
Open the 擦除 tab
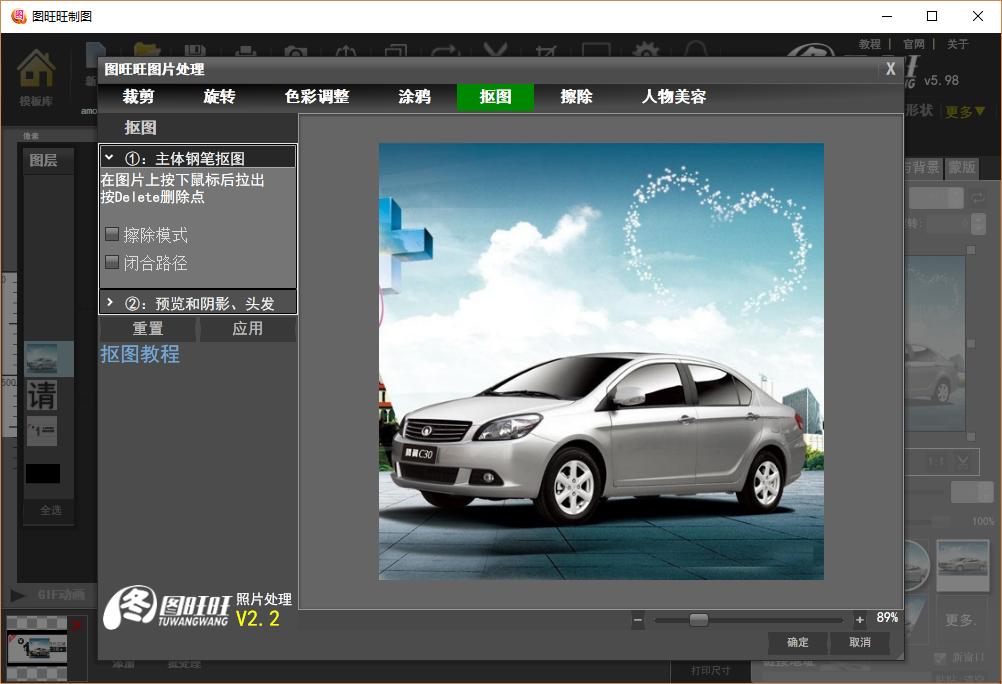[x=576, y=97]
